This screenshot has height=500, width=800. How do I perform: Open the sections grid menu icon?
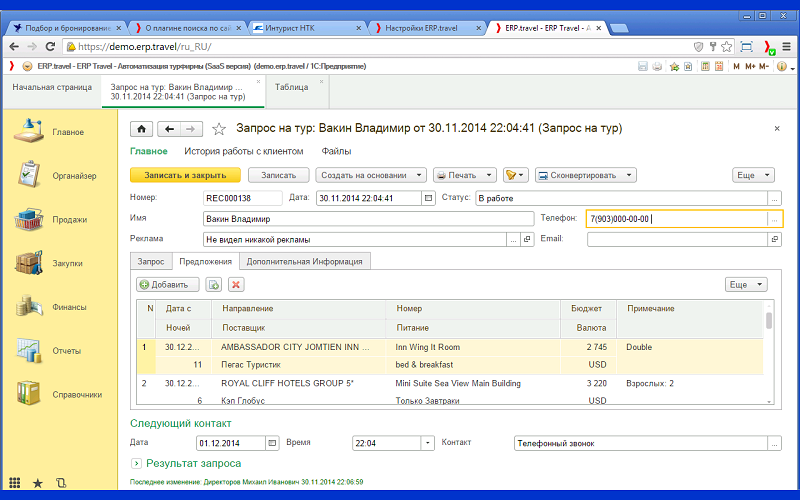[x=15, y=483]
